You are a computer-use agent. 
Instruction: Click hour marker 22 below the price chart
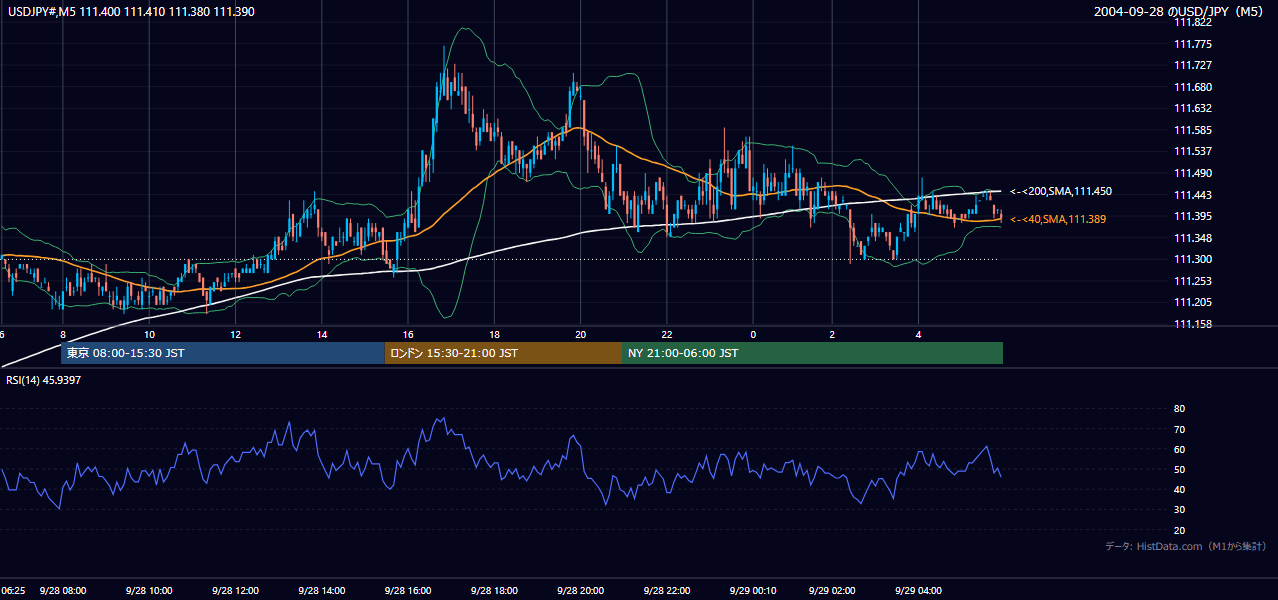[x=666, y=334]
